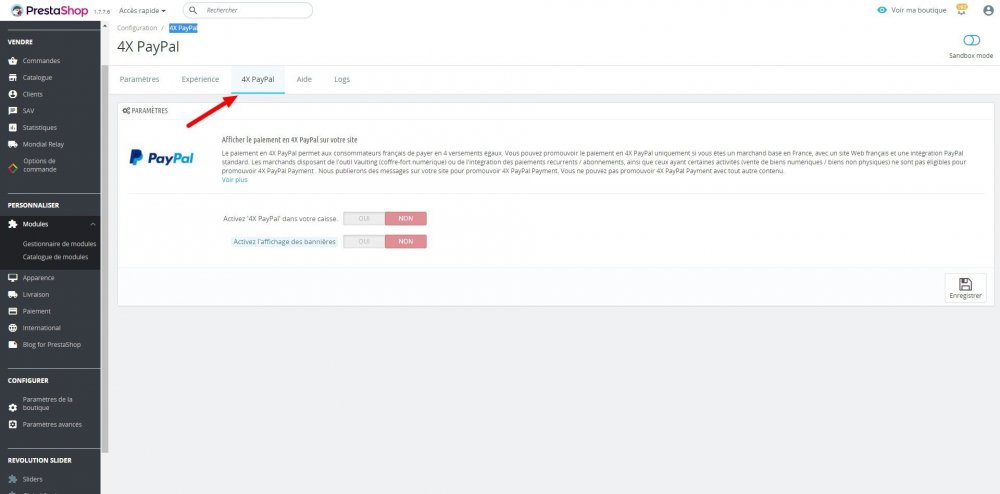Select OUI for affichage des bannières

pyautogui.click(x=364, y=242)
